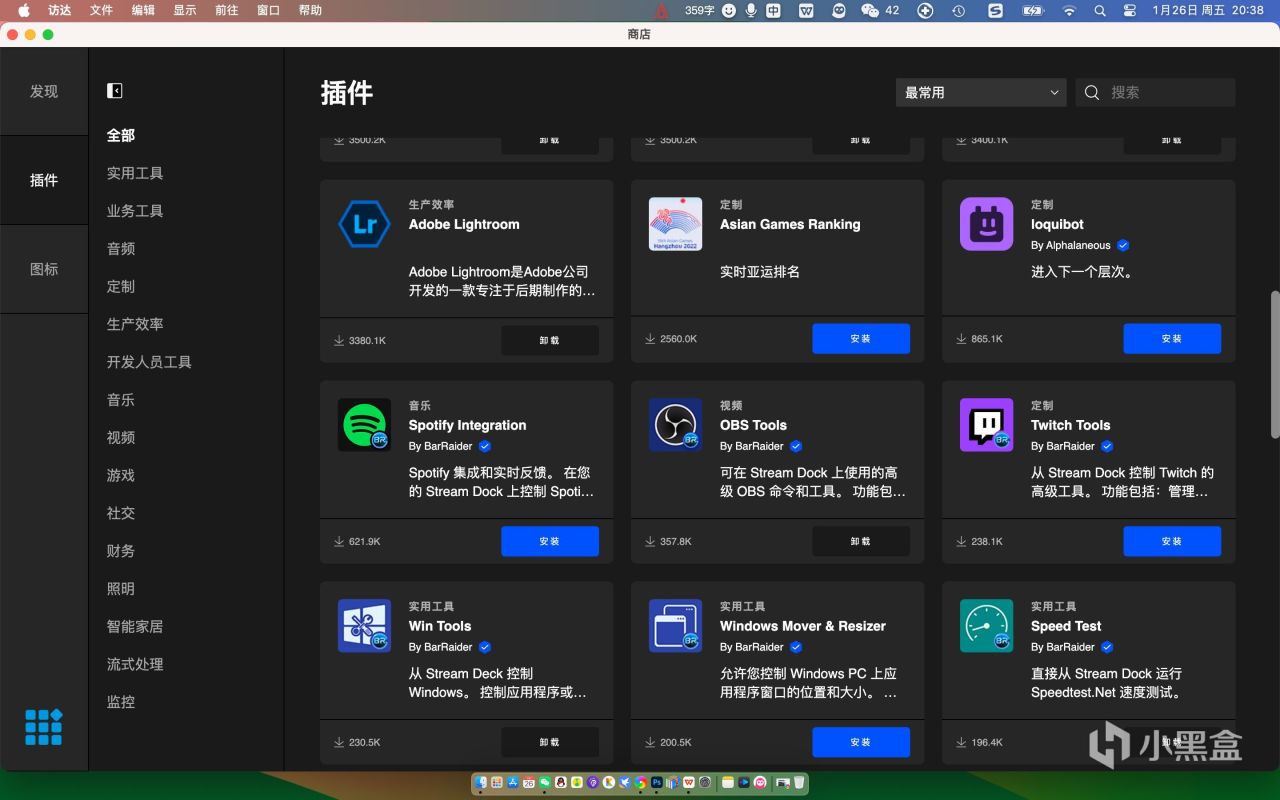
Task: Open the 帮助 menu
Action: click(310, 10)
